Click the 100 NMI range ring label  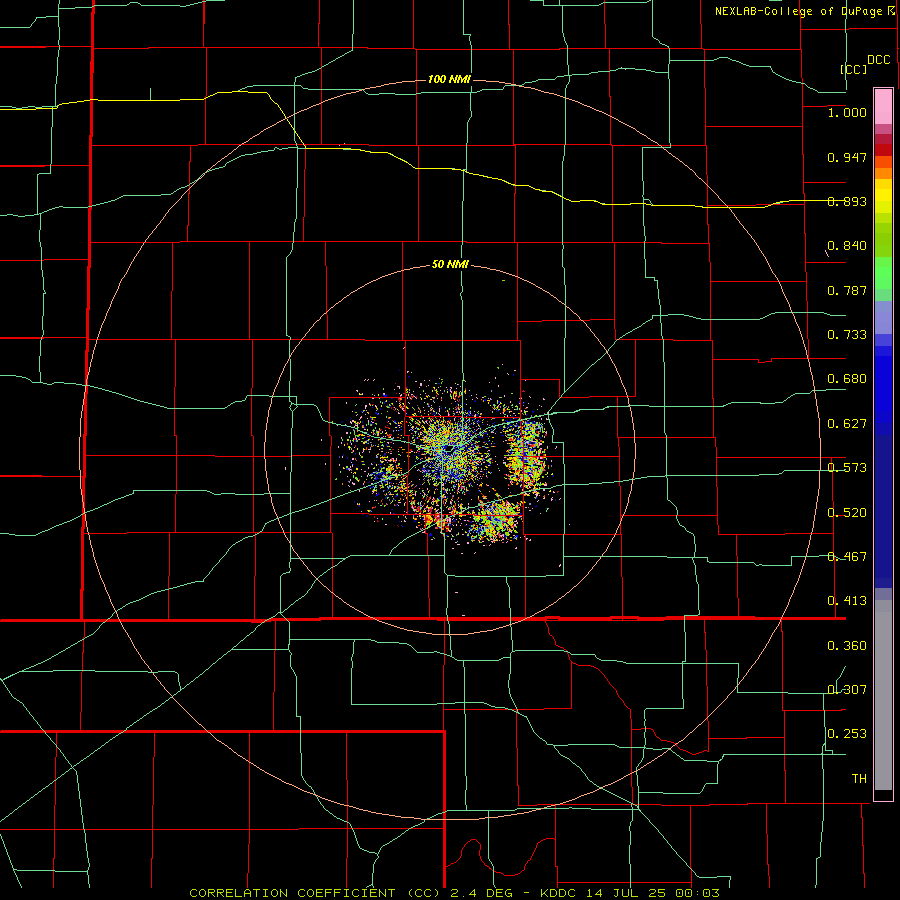pos(449,79)
